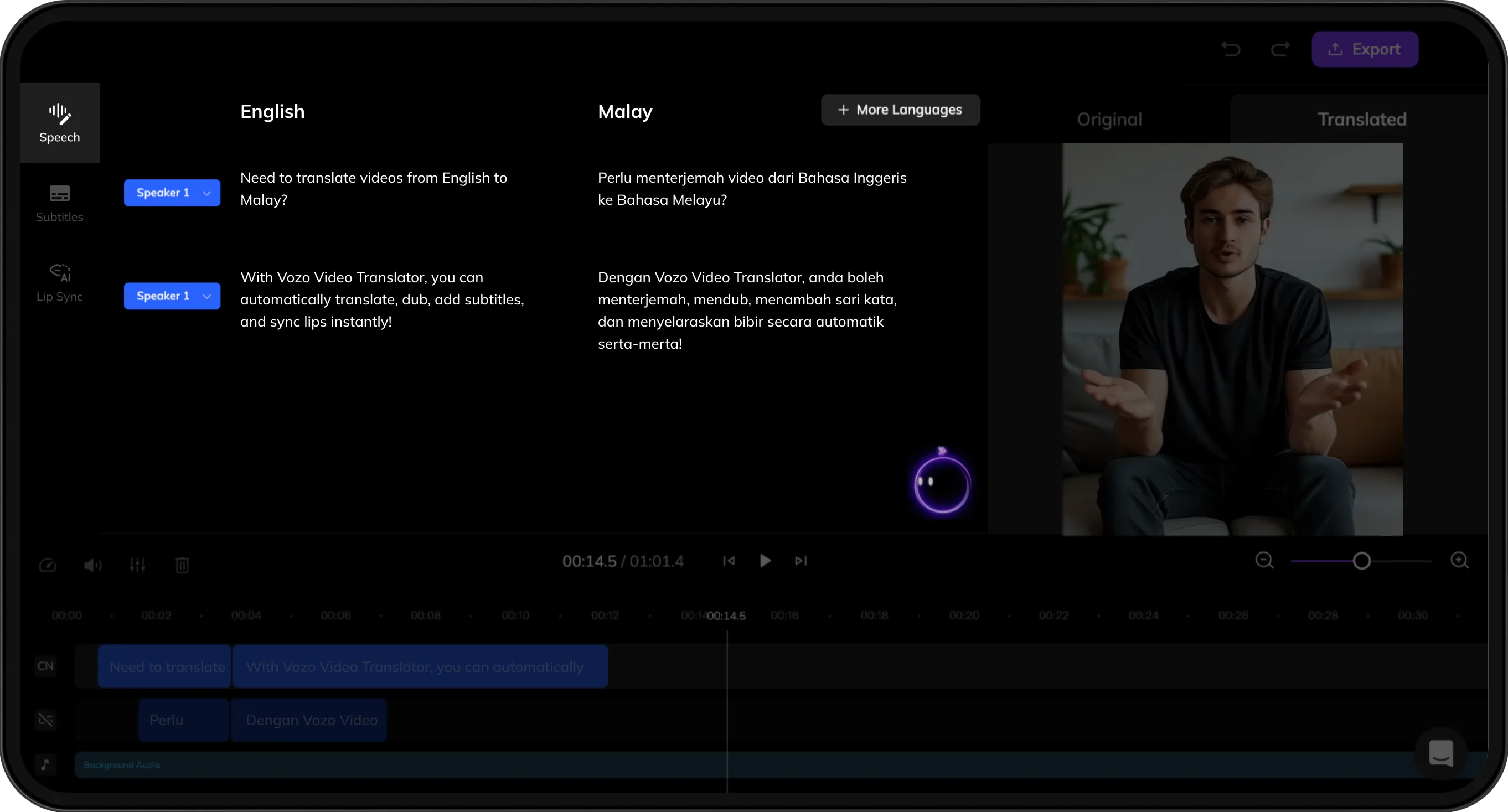The height and width of the screenshot is (812, 1508).
Task: Select the CN track label
Action: click(x=45, y=666)
